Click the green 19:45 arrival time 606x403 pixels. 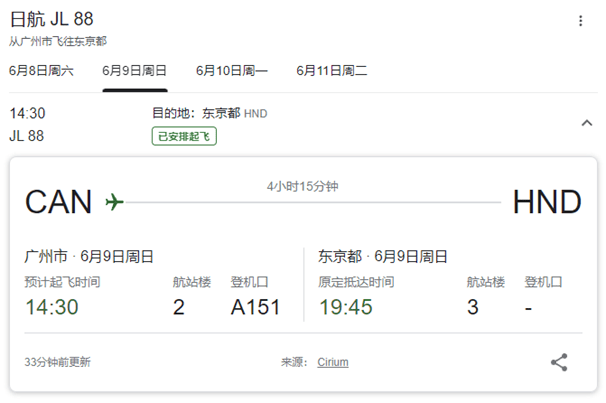345,307
